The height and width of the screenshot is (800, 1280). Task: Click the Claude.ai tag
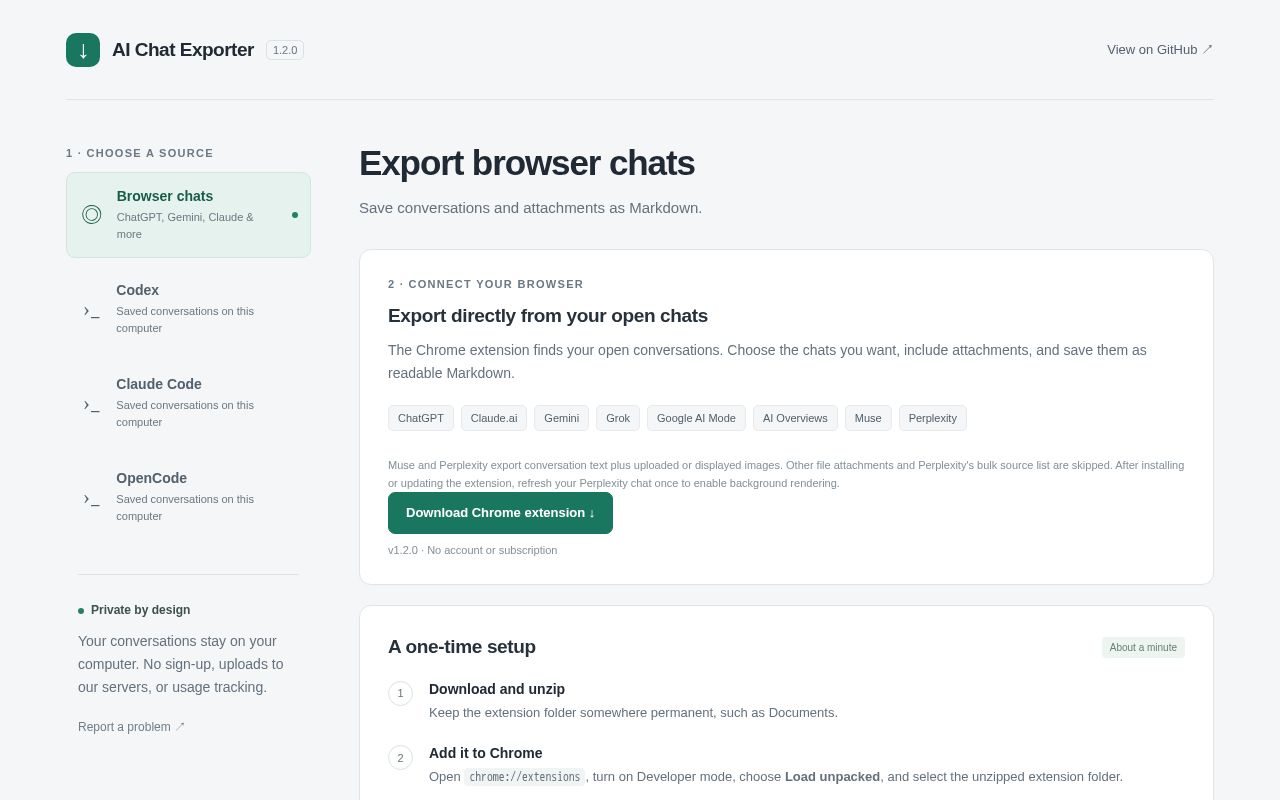coord(494,418)
